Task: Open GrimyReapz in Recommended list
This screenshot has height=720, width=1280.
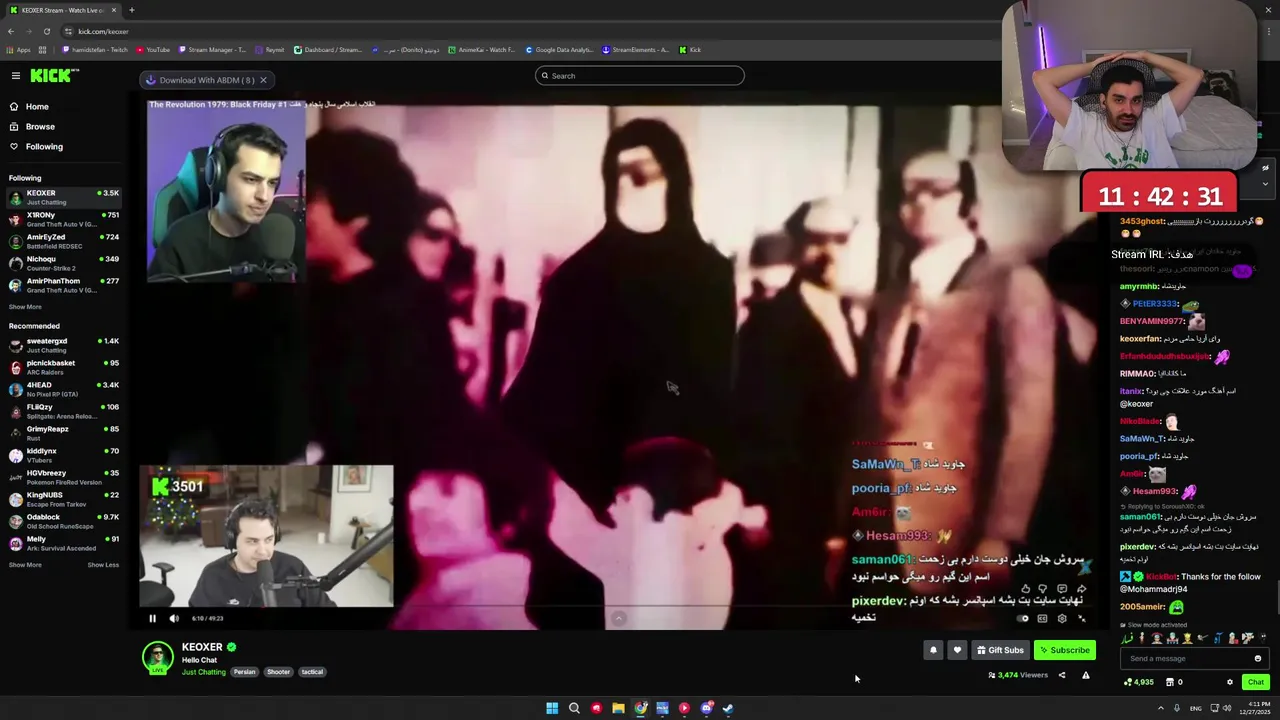Action: pos(64,433)
